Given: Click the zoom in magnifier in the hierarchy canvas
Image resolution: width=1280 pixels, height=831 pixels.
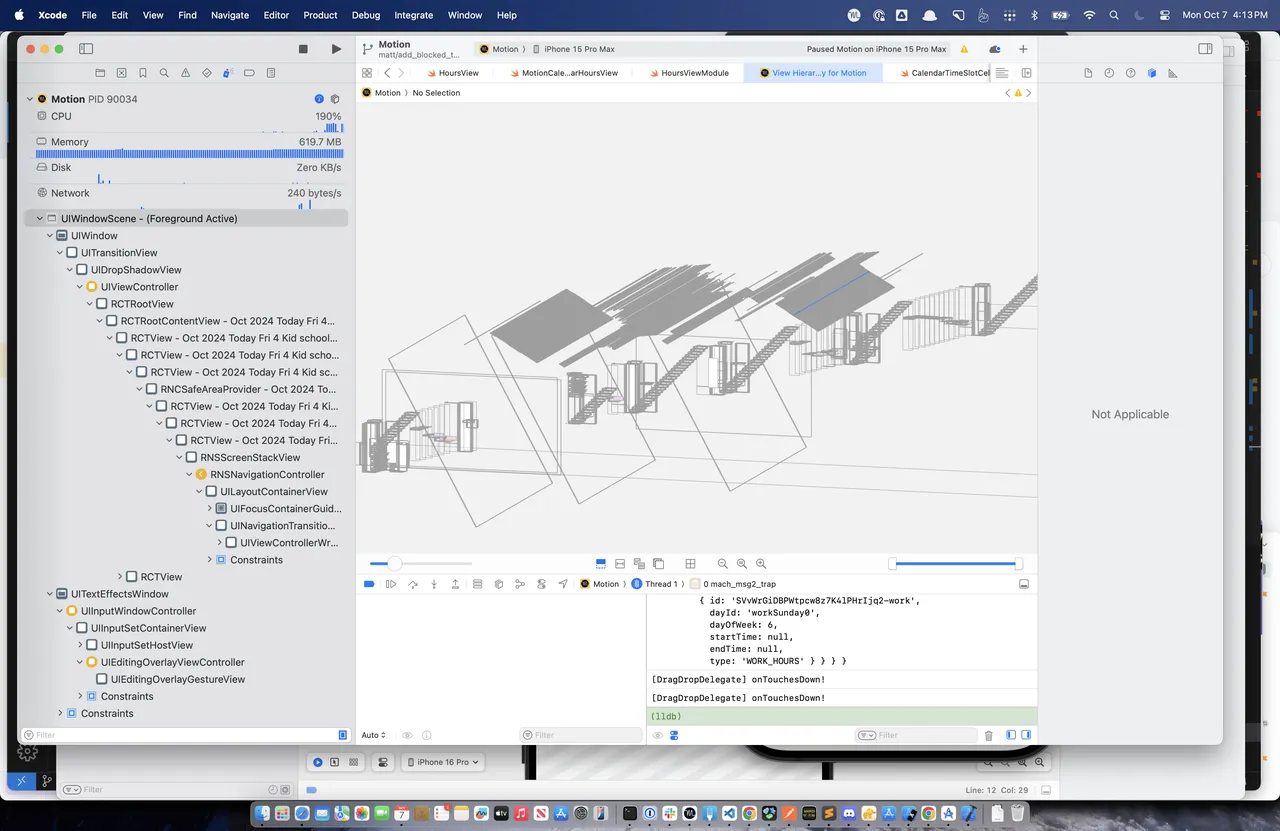Looking at the screenshot, I should (x=761, y=564).
